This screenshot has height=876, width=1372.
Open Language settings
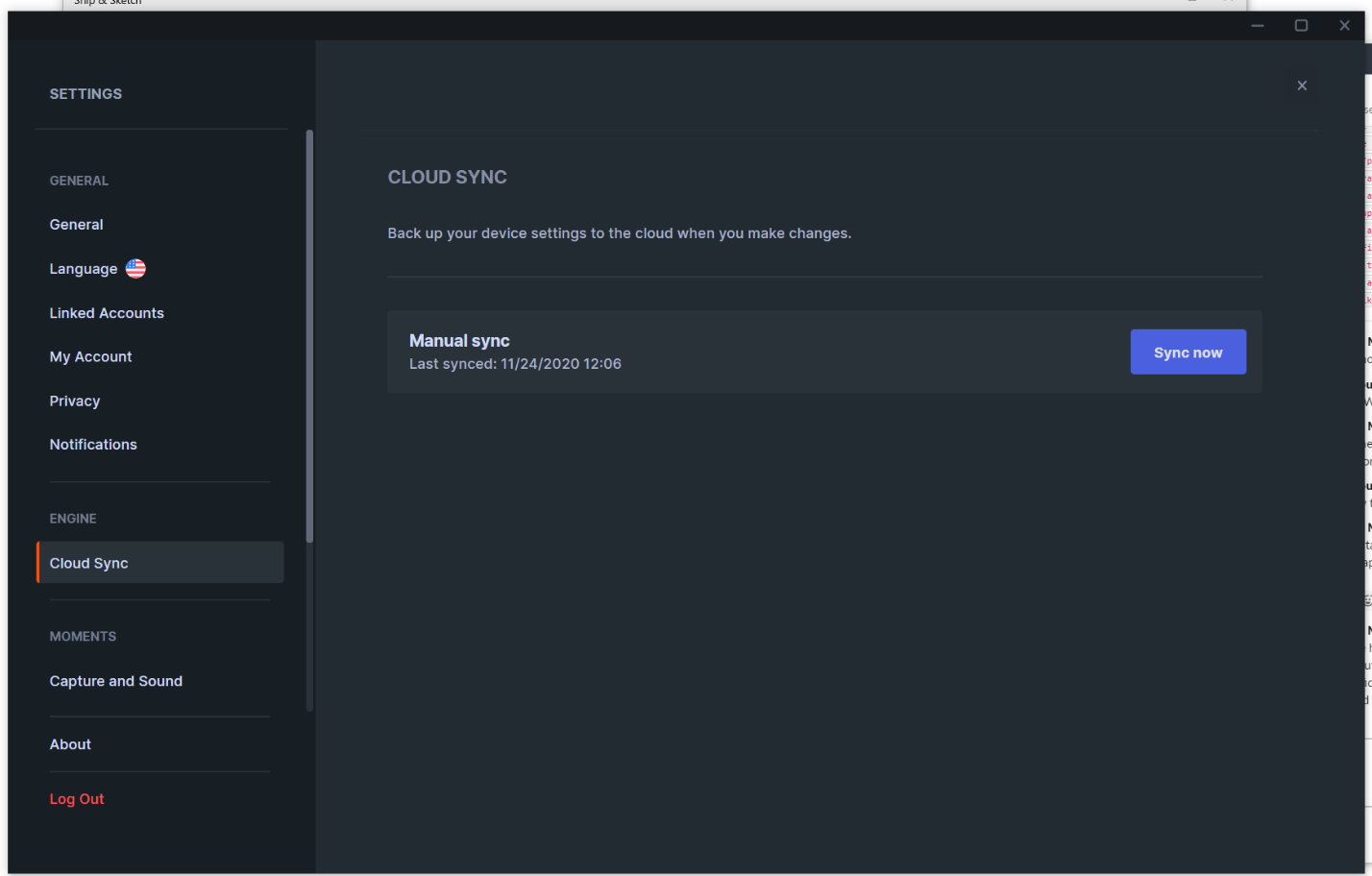point(84,269)
